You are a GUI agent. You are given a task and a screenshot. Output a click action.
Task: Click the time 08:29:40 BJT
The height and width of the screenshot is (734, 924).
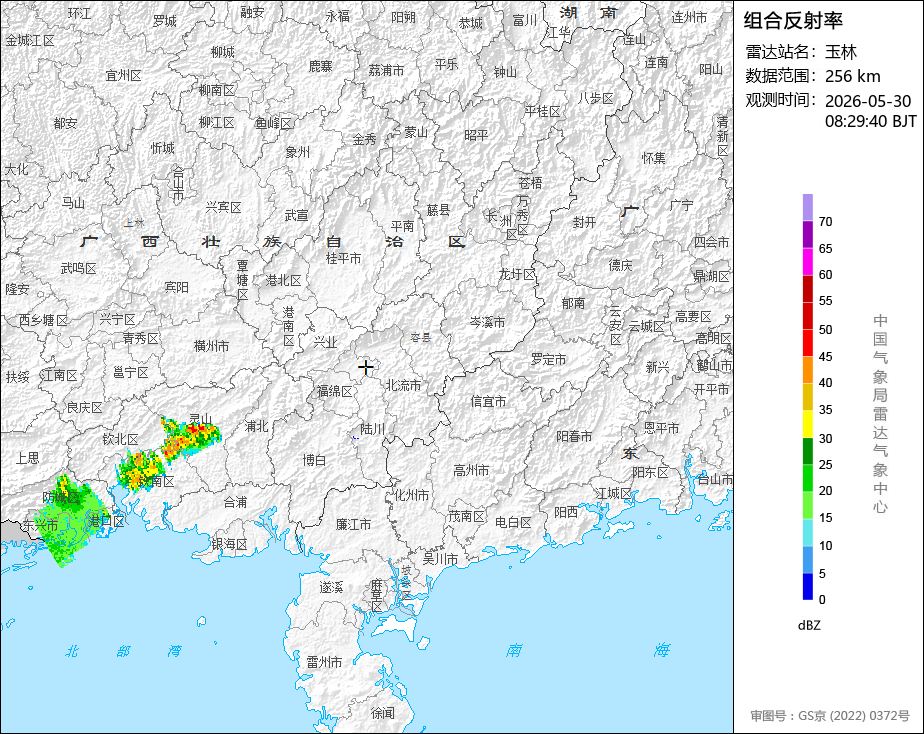click(871, 121)
